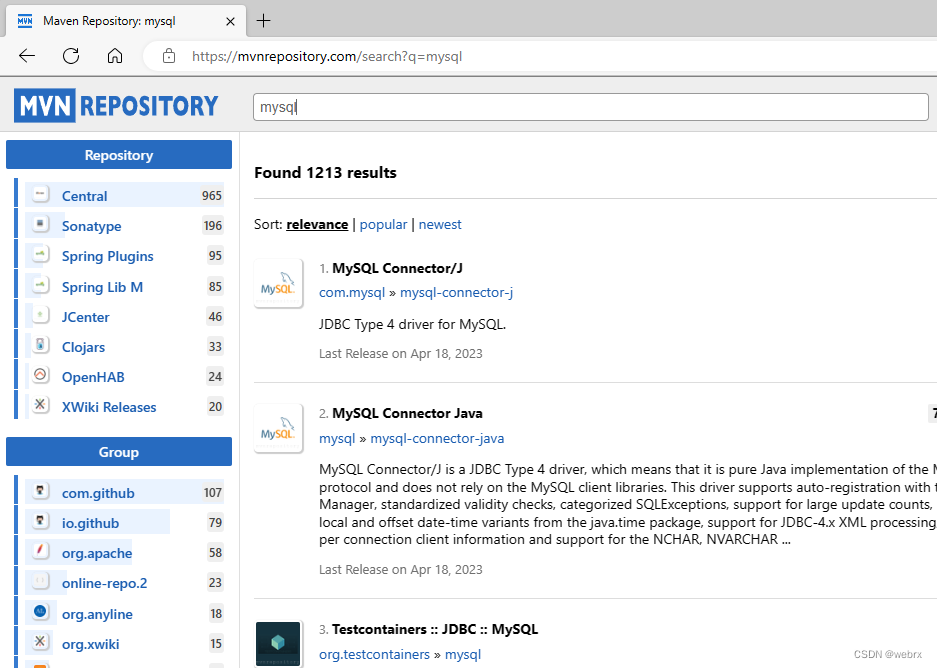Click the com.github group icon
937x668 pixels.
40,491
